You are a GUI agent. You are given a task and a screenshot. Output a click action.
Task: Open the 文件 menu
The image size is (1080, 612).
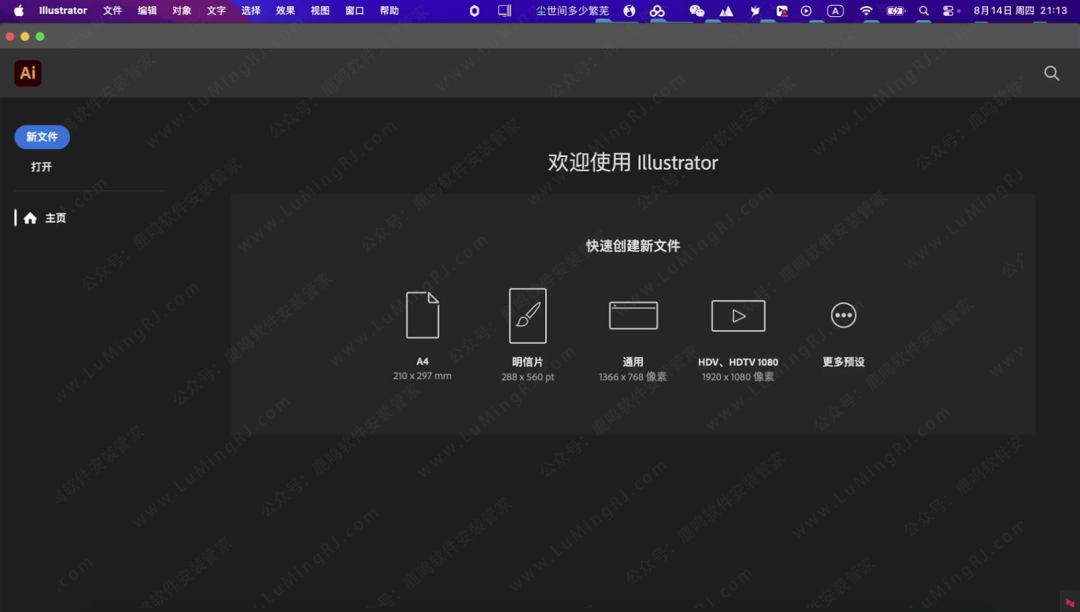(x=113, y=10)
